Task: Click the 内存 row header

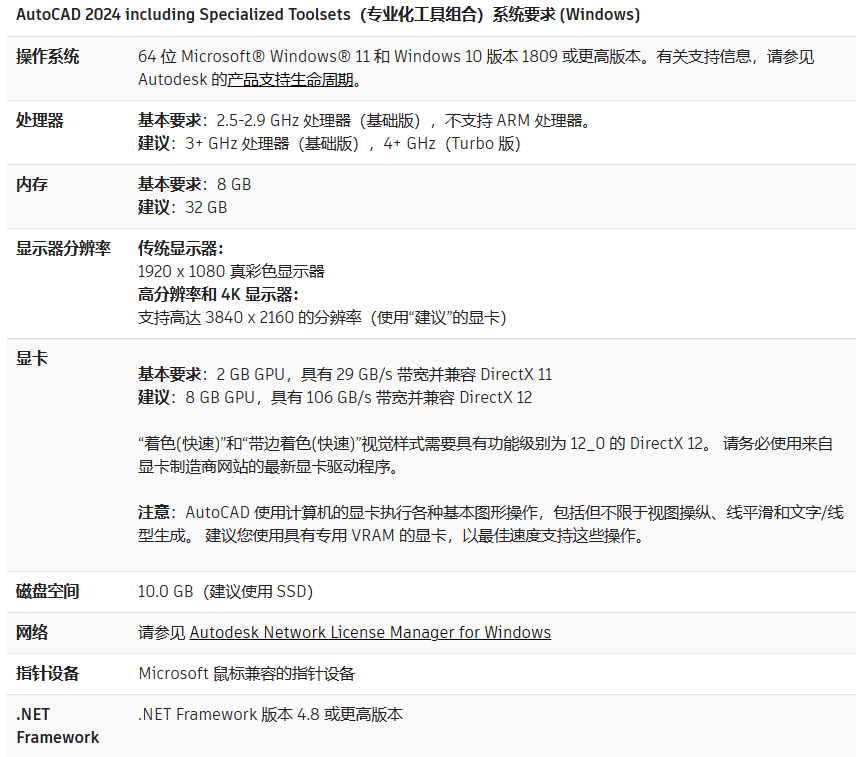Action: click(31, 185)
